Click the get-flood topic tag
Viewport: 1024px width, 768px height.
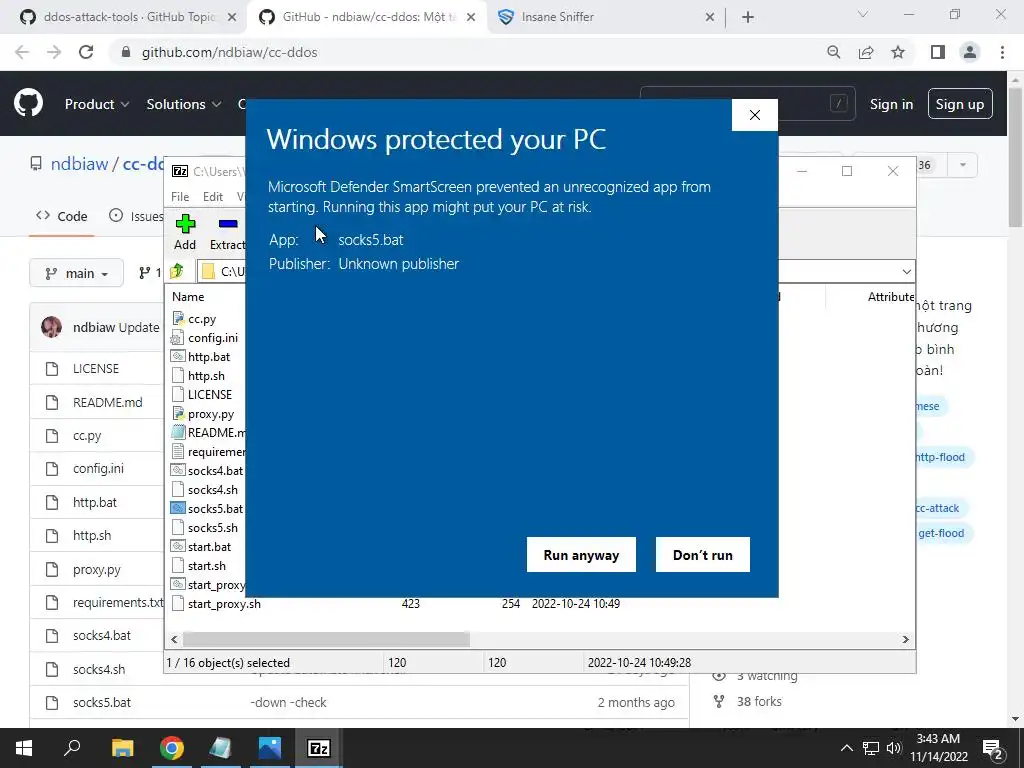click(940, 533)
